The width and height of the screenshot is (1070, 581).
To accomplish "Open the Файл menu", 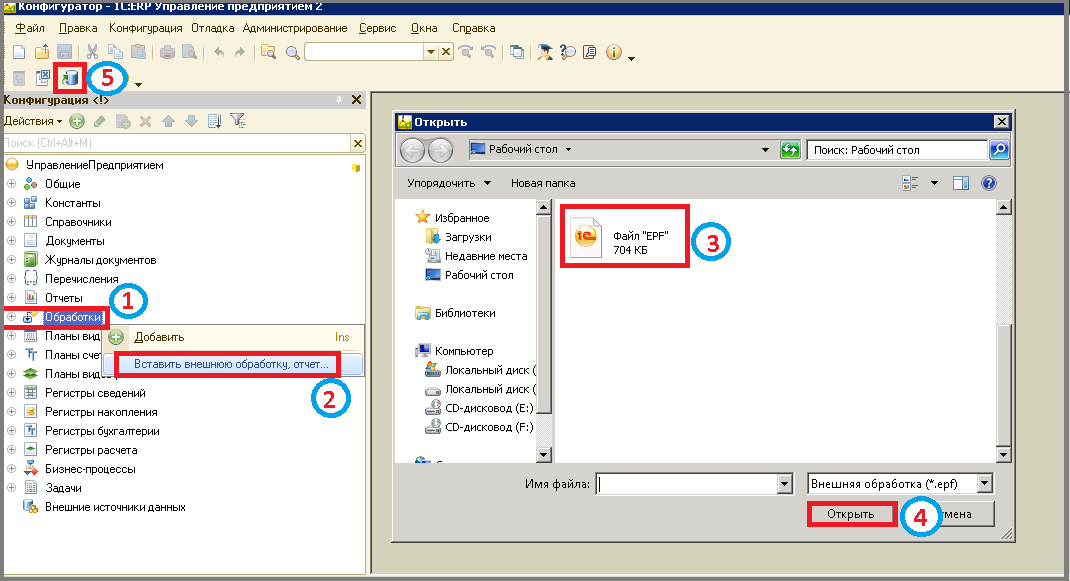I will 30,28.
